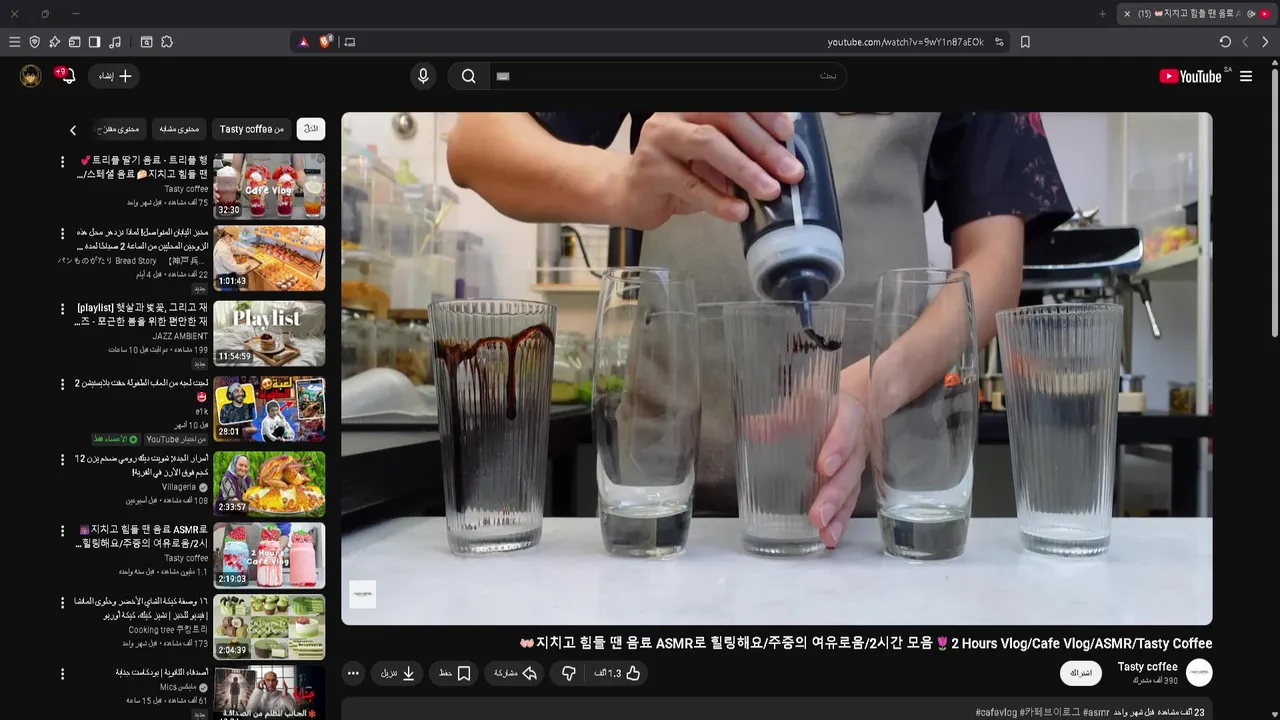Open more options for 32:30 video
The height and width of the screenshot is (720, 1280).
click(62, 161)
